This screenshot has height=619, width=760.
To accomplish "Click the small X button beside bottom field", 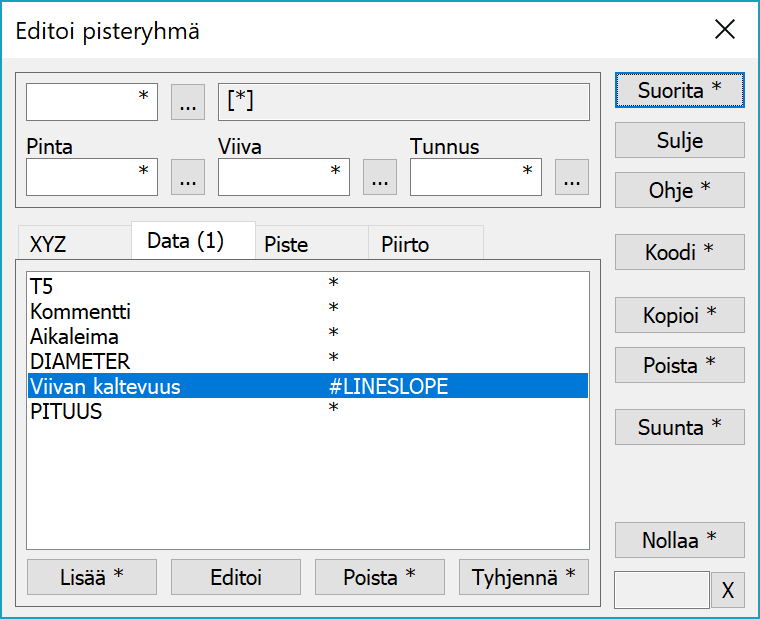I will pos(727,591).
